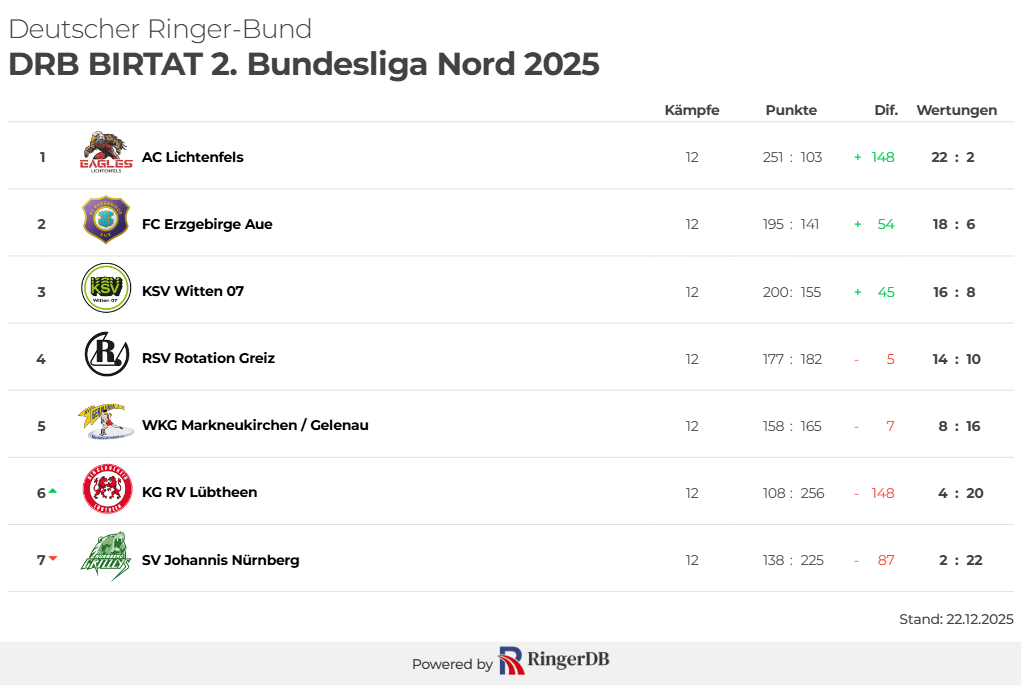
Task: Click the green up arrow at rank 6
Action: 52,491
